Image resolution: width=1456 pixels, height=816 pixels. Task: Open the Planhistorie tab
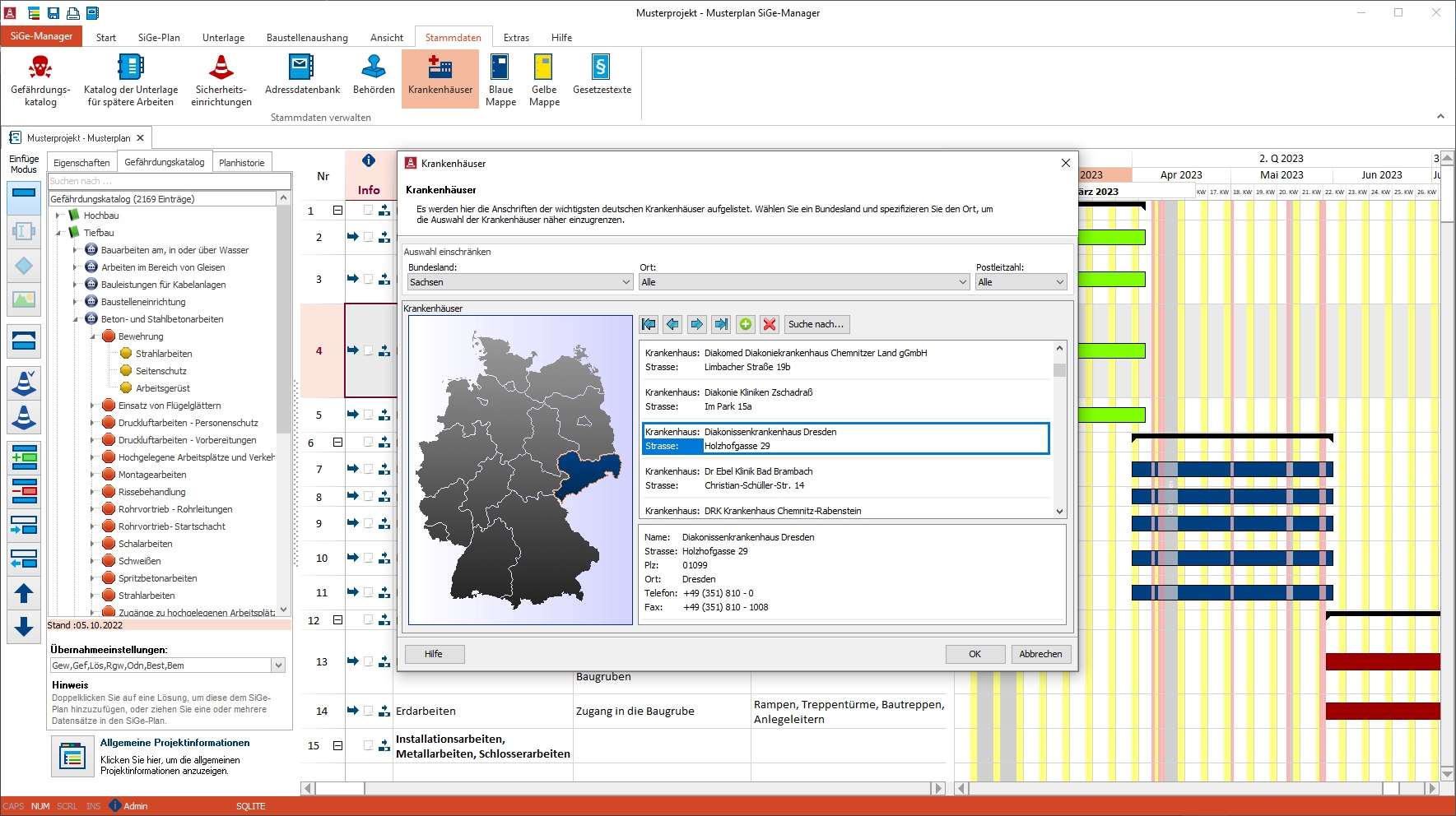[241, 163]
